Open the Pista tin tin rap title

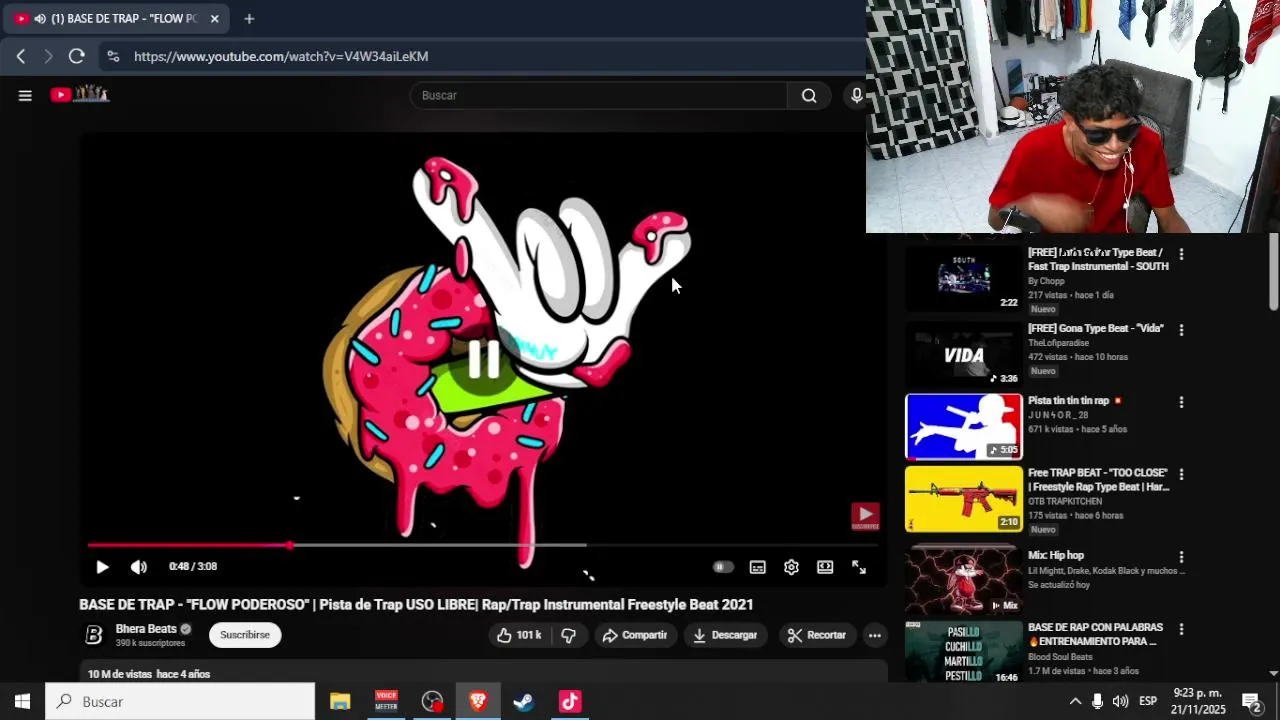tap(1068, 400)
